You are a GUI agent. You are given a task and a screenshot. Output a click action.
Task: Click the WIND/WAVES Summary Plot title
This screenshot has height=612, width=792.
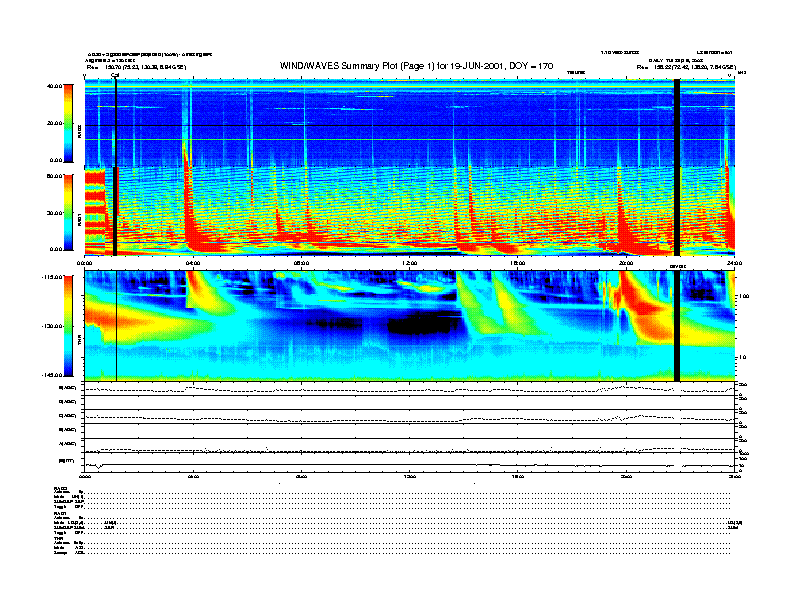point(416,66)
